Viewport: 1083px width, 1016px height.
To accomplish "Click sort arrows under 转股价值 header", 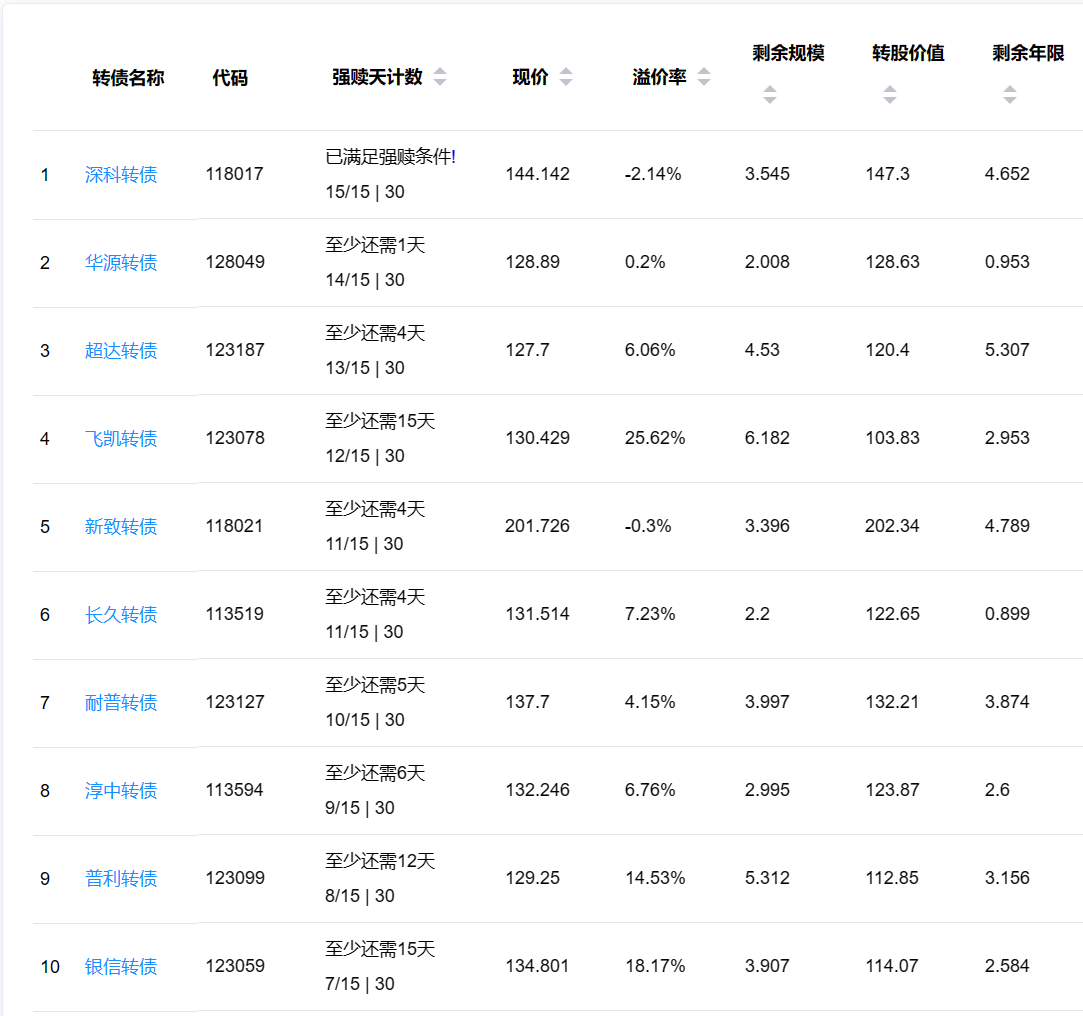I will click(889, 95).
